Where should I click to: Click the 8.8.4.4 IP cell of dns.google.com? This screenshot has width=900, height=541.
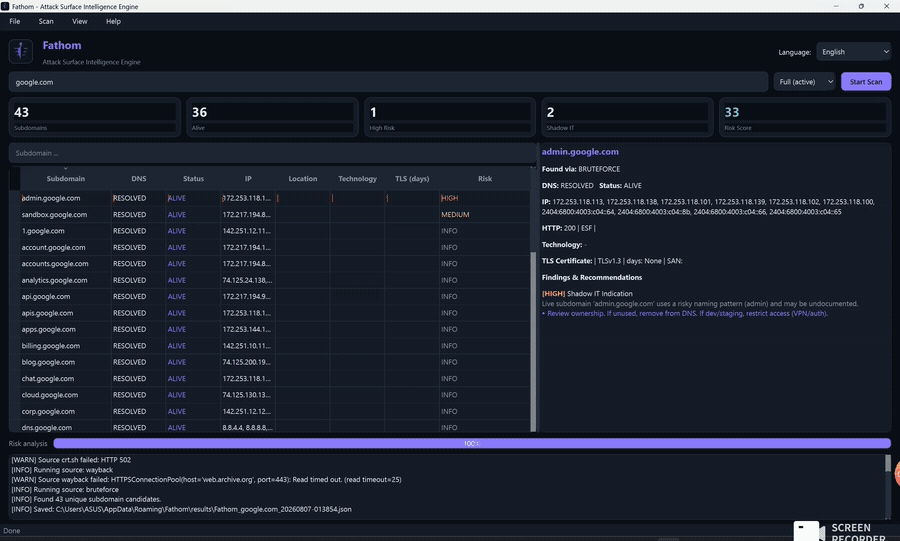(248, 427)
